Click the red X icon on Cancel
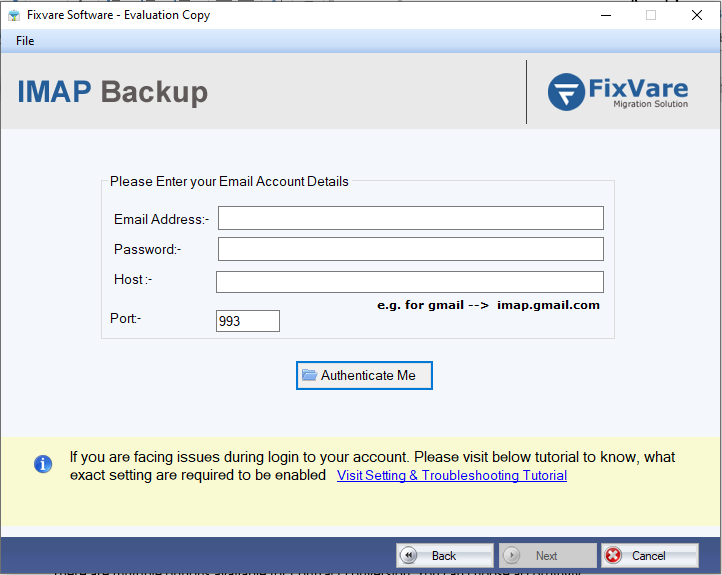This screenshot has height=575, width=722. click(613, 556)
